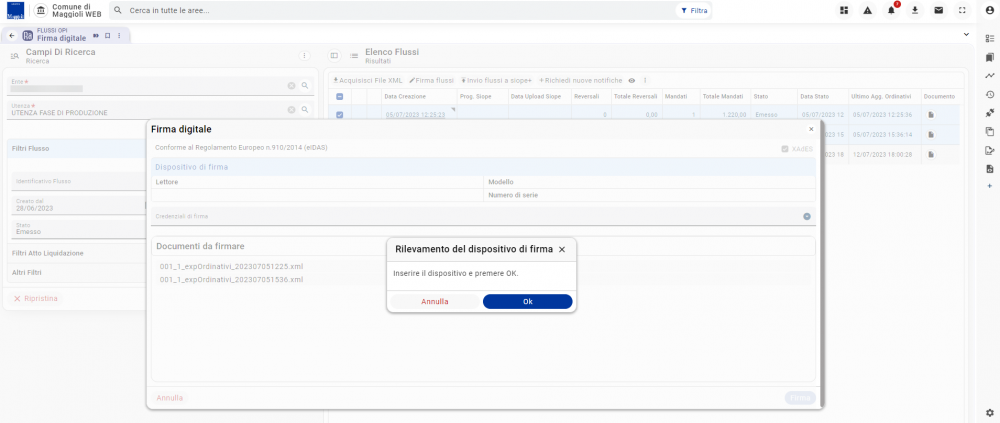Click the Maggioli blue logo
This screenshot has width=1000, height=423.
[x=15, y=11]
